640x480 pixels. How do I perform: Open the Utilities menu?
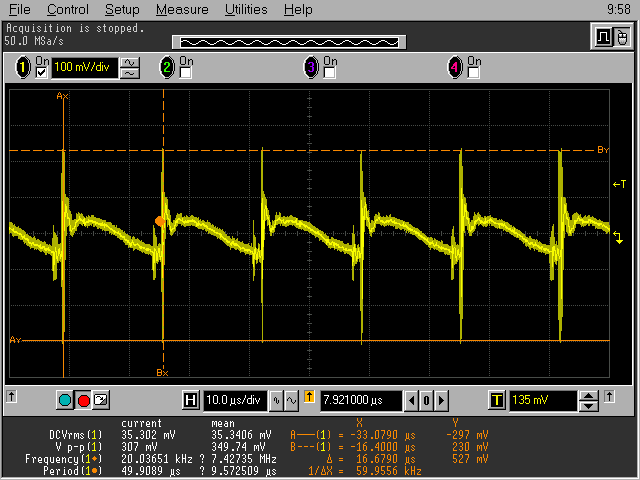(246, 9)
